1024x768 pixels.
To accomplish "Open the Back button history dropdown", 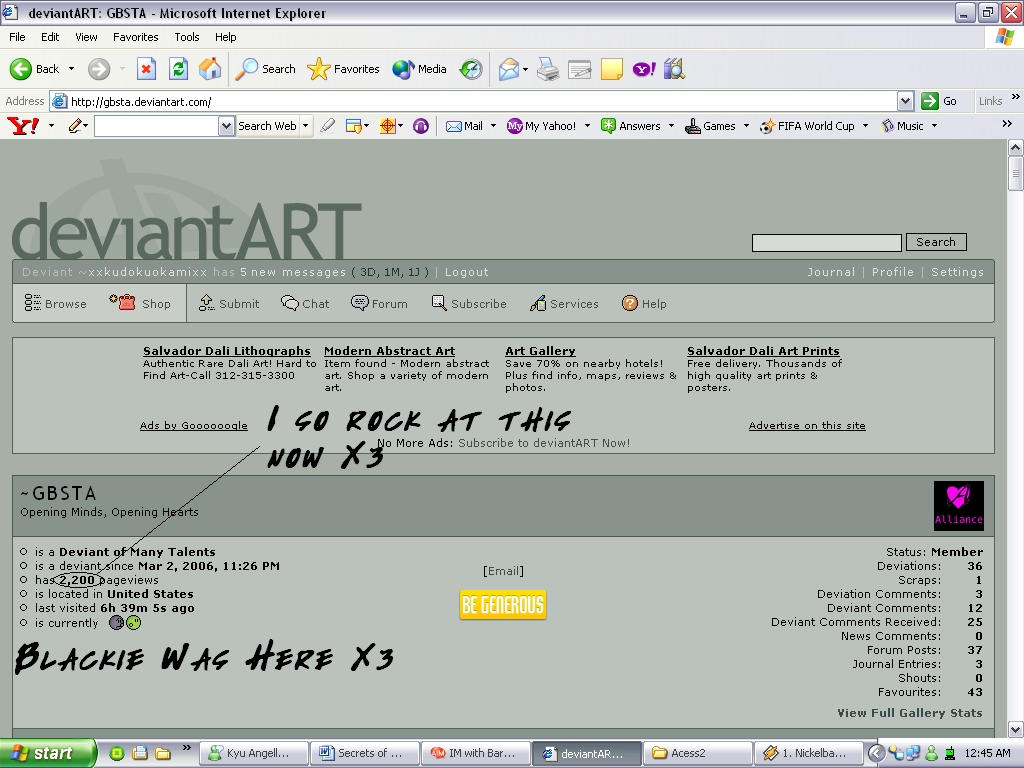I will click(71, 69).
